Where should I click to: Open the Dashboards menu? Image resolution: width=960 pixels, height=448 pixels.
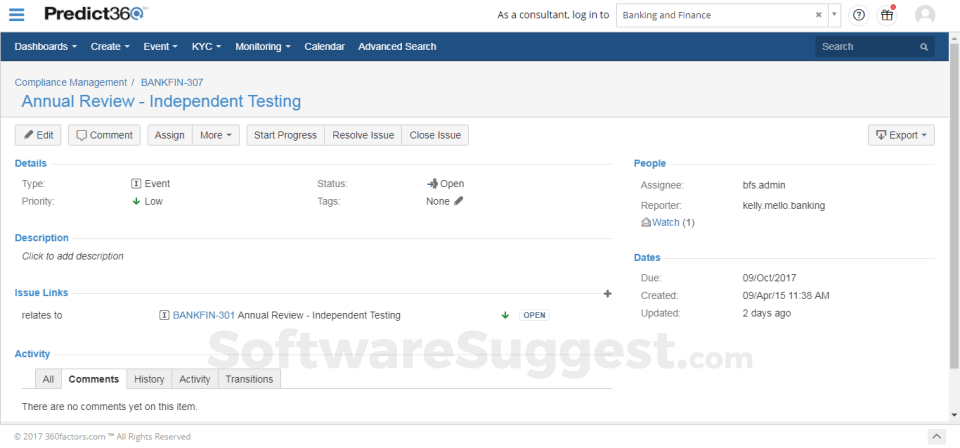coord(46,47)
